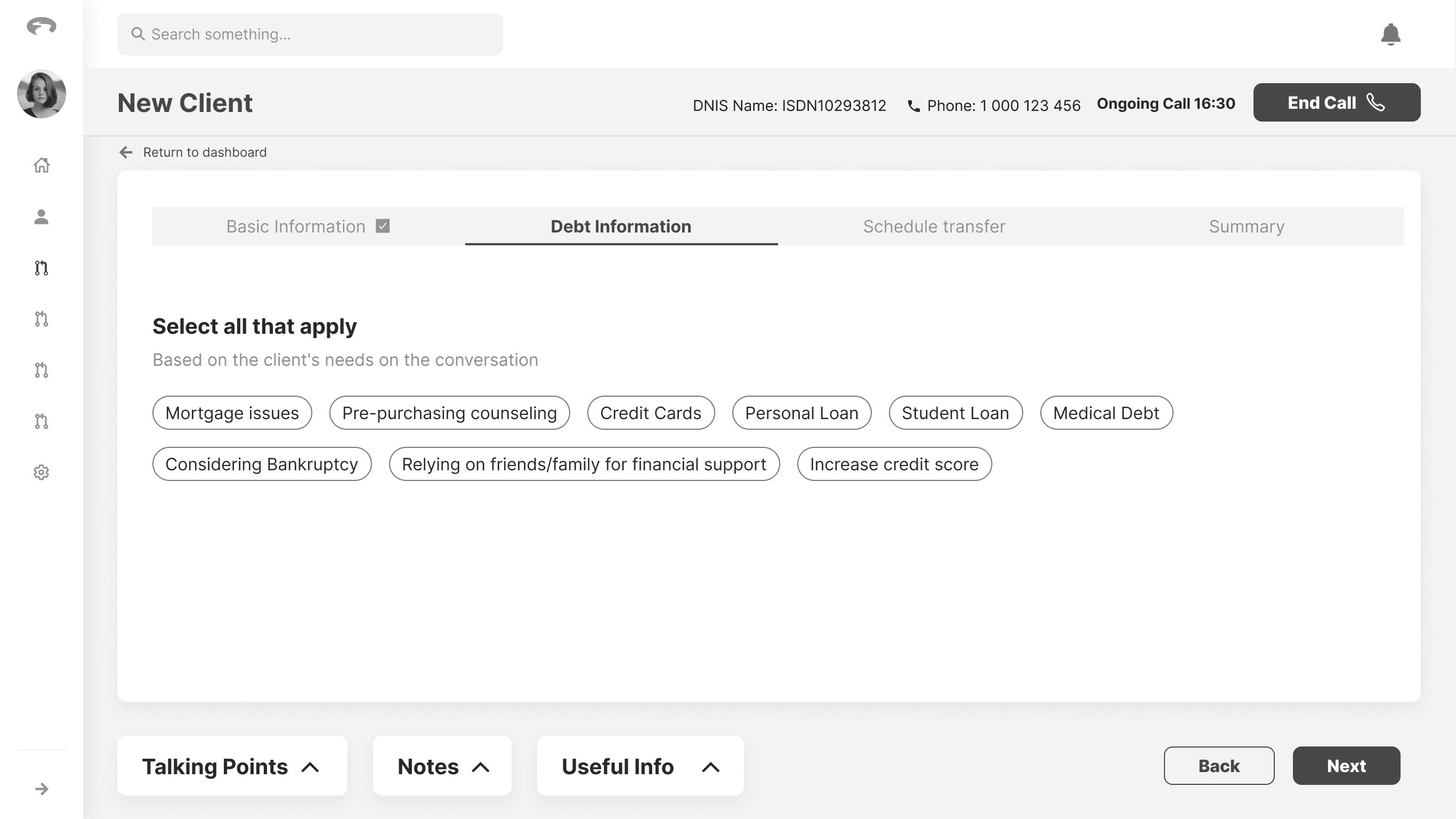Expand the Talking Points panel
The image size is (1456, 819).
[232, 766]
